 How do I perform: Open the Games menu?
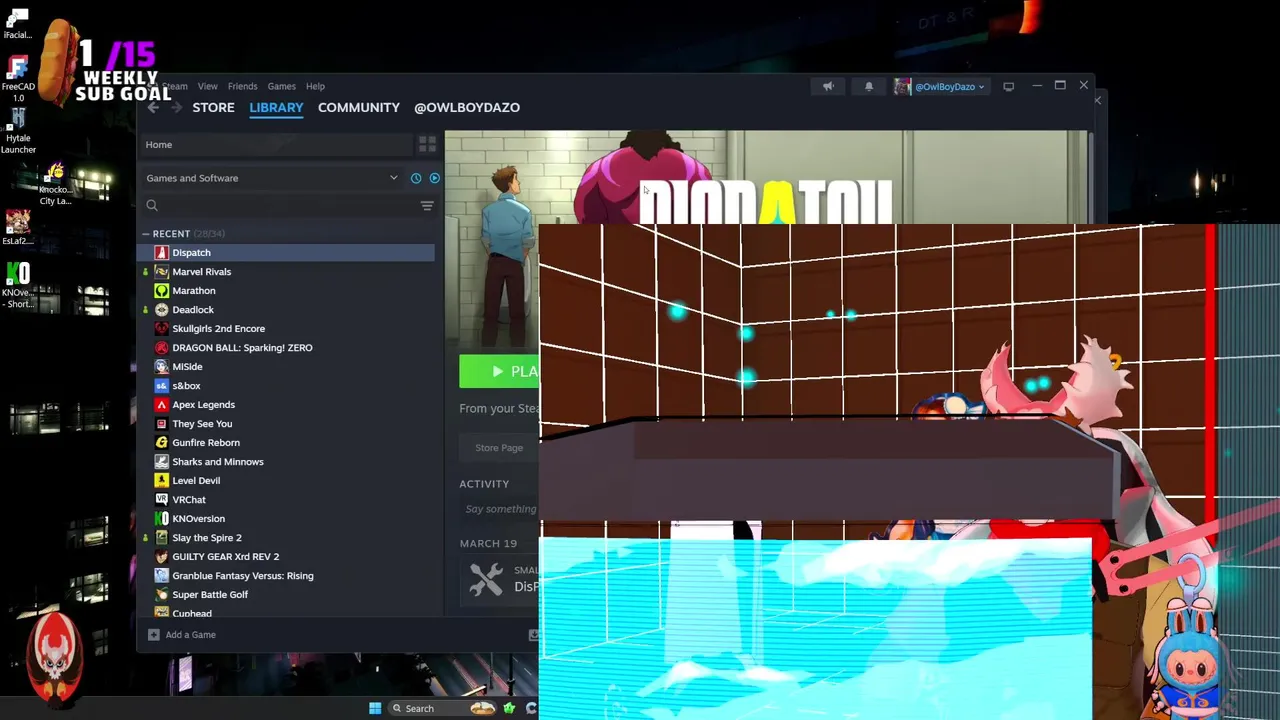pyautogui.click(x=281, y=86)
